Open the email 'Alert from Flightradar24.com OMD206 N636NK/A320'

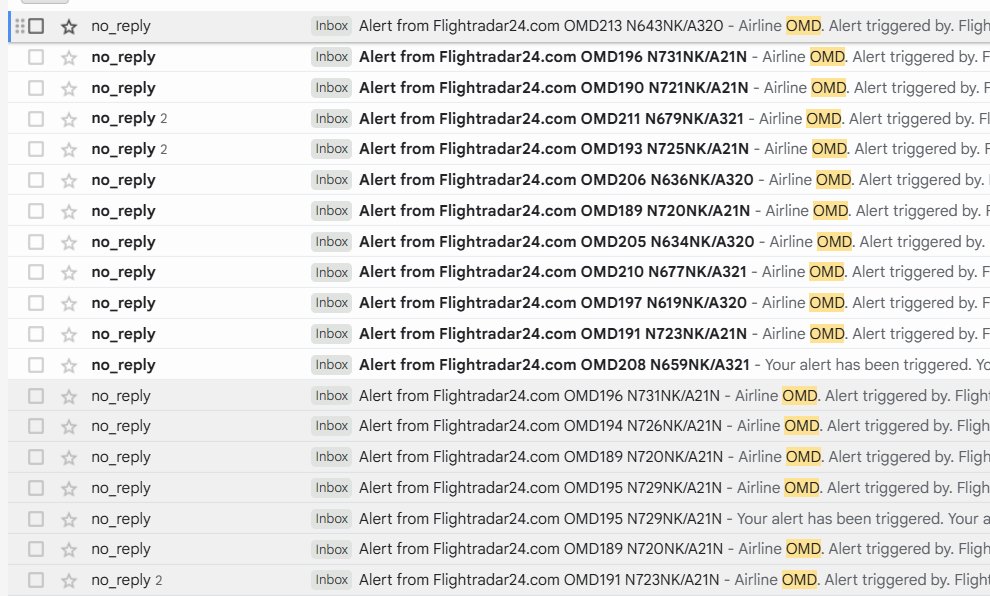556,180
